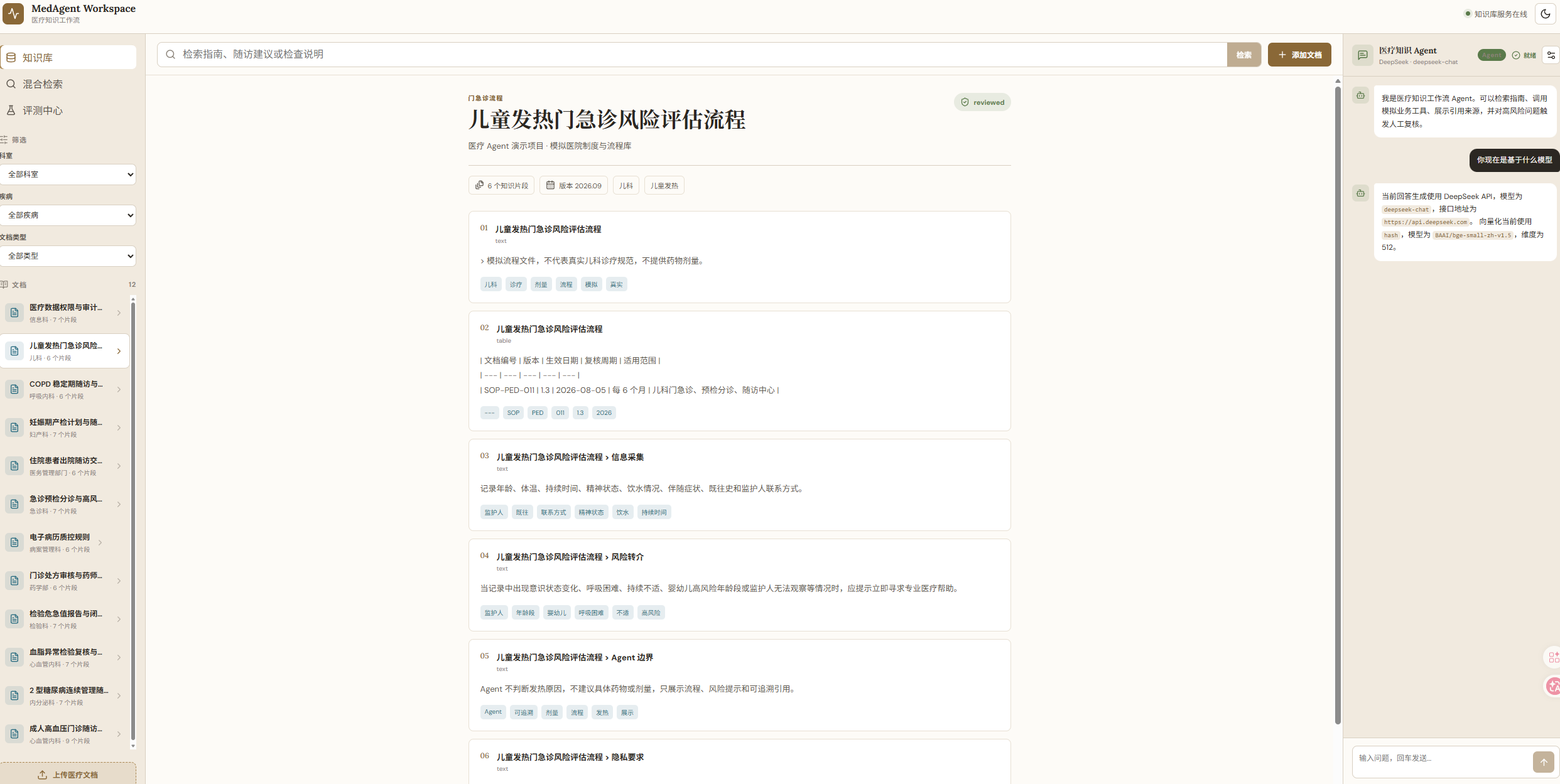Expand 门诊处方审核 document chevron
The height and width of the screenshot is (784, 1560).
pyautogui.click(x=119, y=581)
